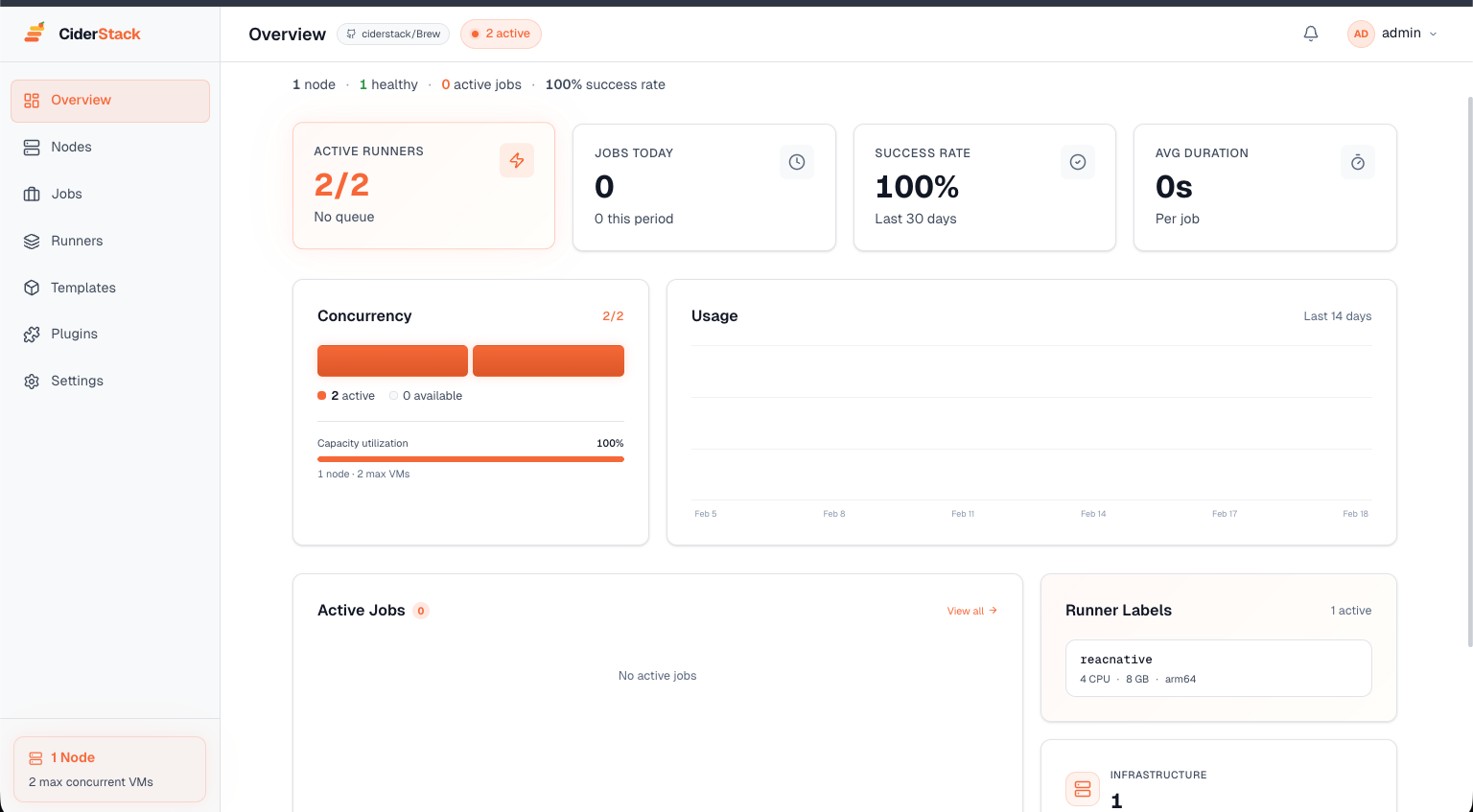This screenshot has height=812, width=1473.
Task: Open the Jobs panel from the sidebar
Action: [65, 194]
